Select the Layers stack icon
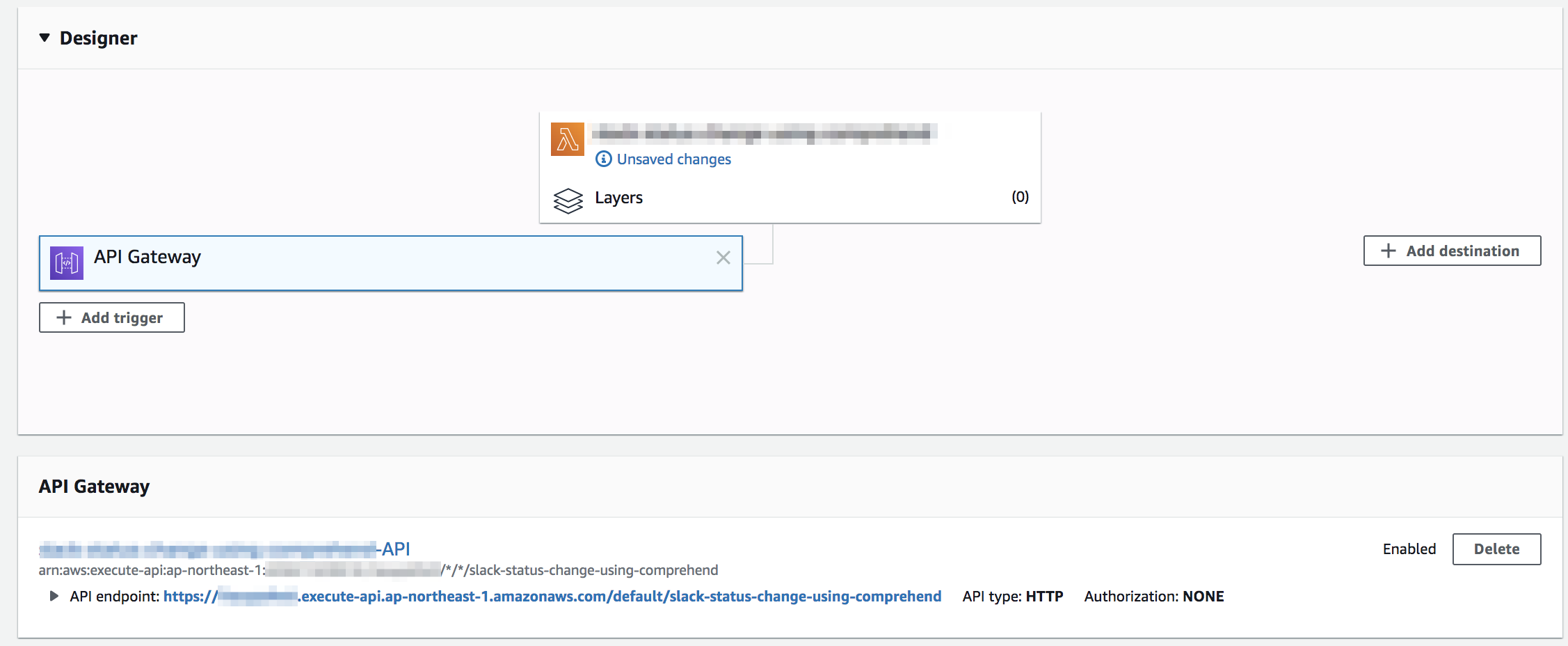Image resolution: width=1568 pixels, height=646 pixels. click(x=568, y=200)
